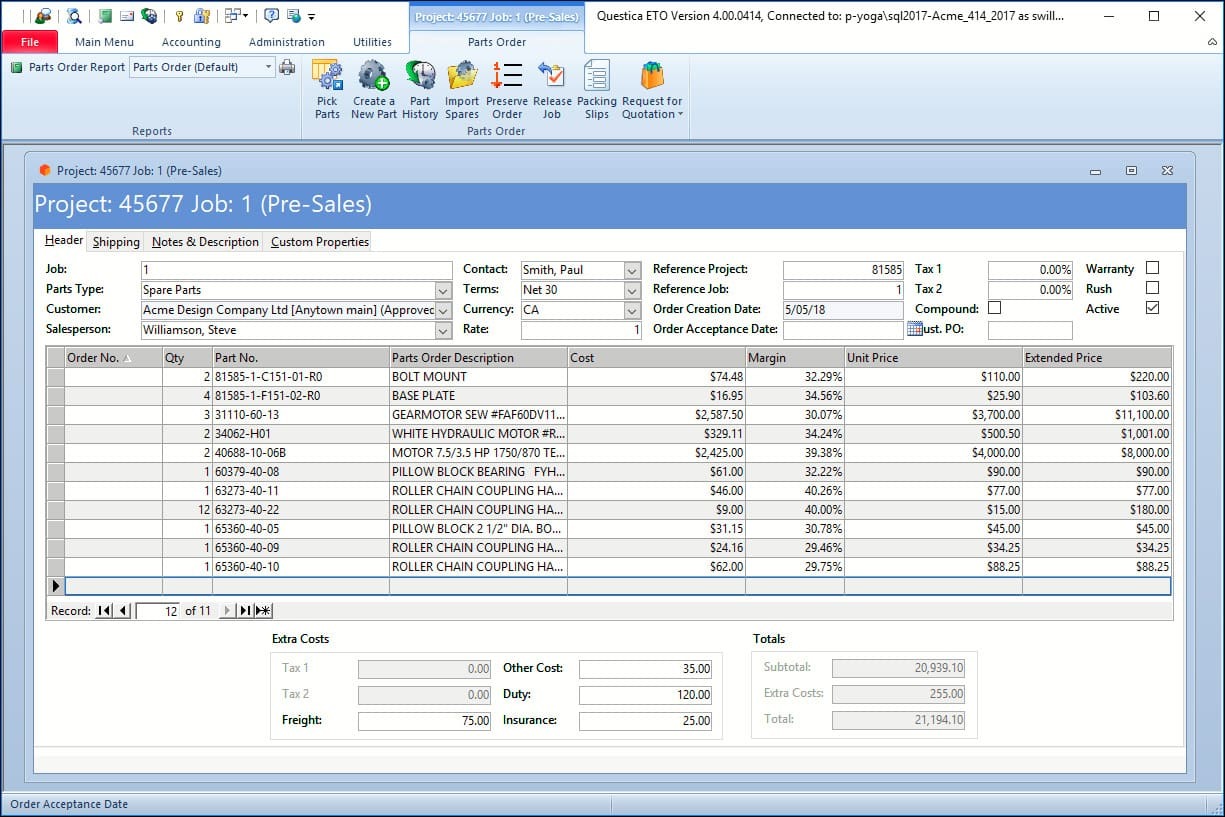
Task: Switch to the Shipping tab
Action: [x=116, y=242]
